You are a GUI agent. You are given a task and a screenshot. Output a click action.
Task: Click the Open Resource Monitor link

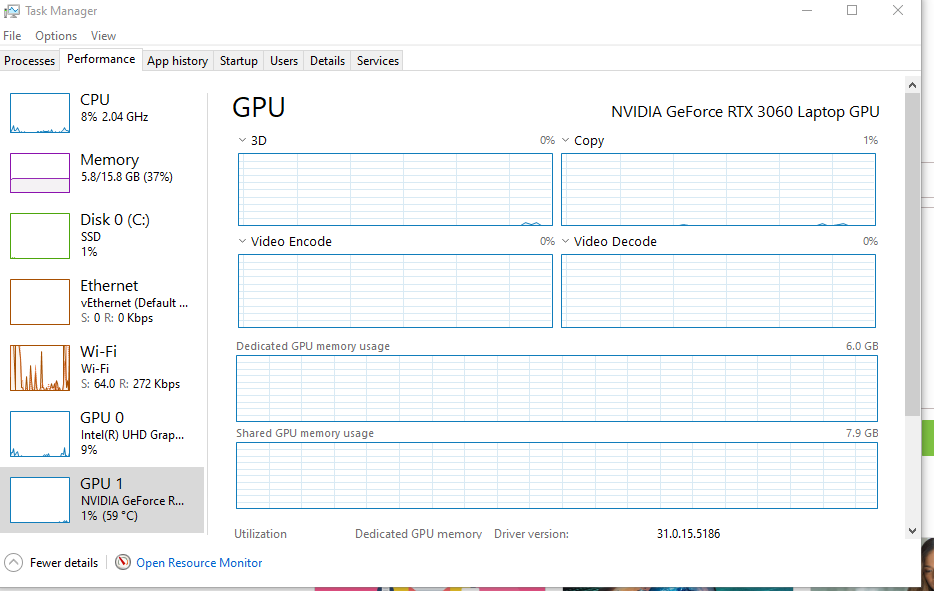coord(199,562)
